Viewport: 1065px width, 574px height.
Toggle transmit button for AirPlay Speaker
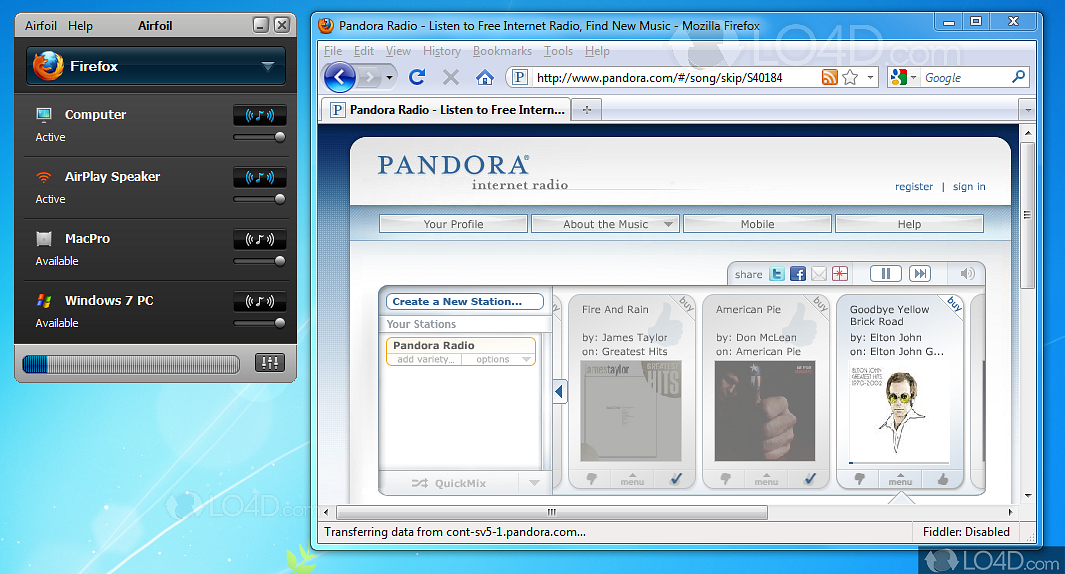click(259, 177)
